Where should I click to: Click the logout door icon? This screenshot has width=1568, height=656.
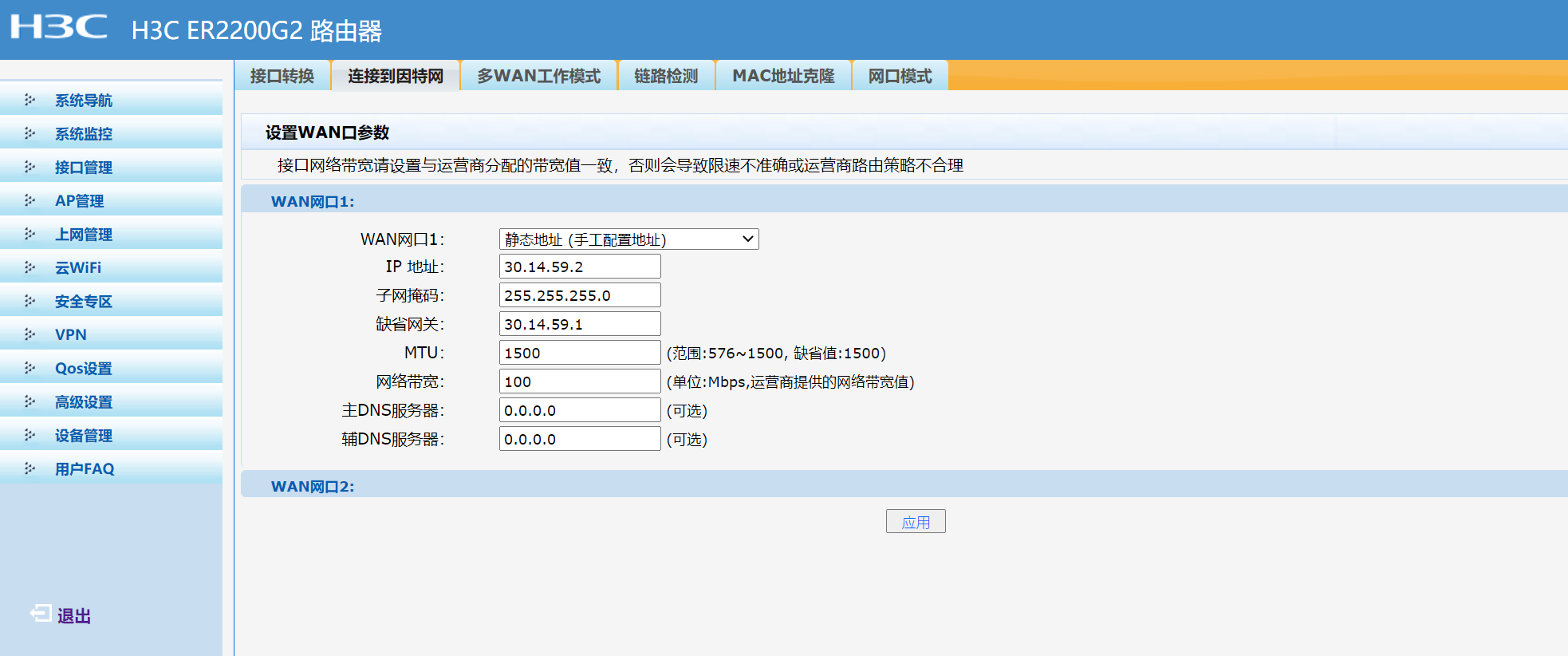(x=41, y=613)
